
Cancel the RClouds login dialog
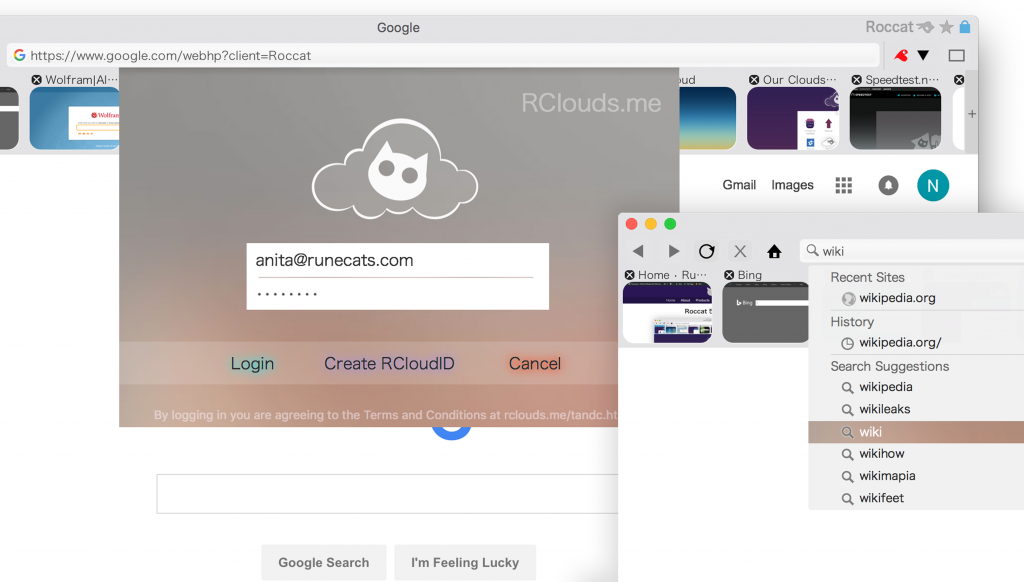tap(535, 363)
